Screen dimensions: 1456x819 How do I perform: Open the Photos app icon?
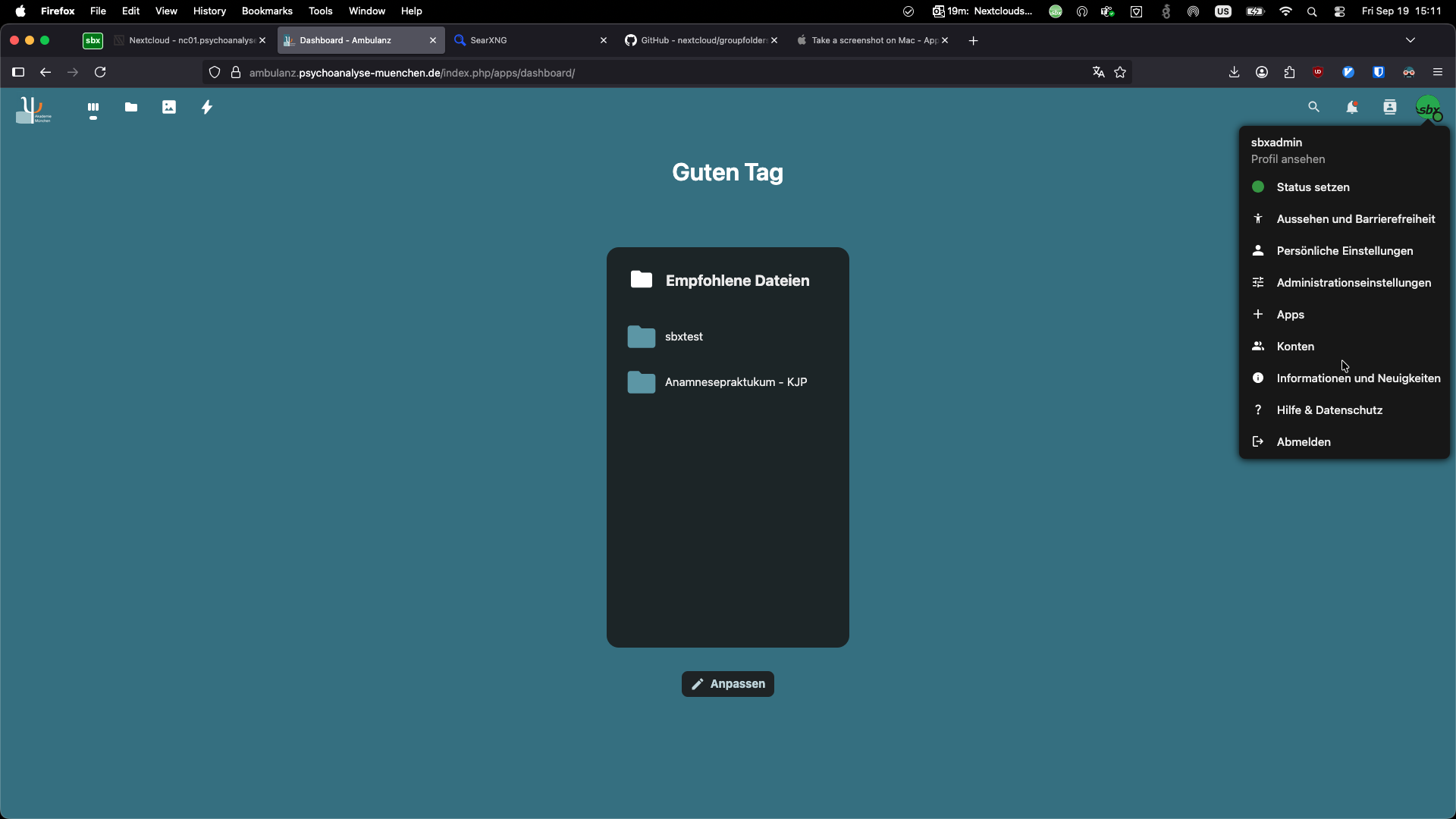click(169, 108)
